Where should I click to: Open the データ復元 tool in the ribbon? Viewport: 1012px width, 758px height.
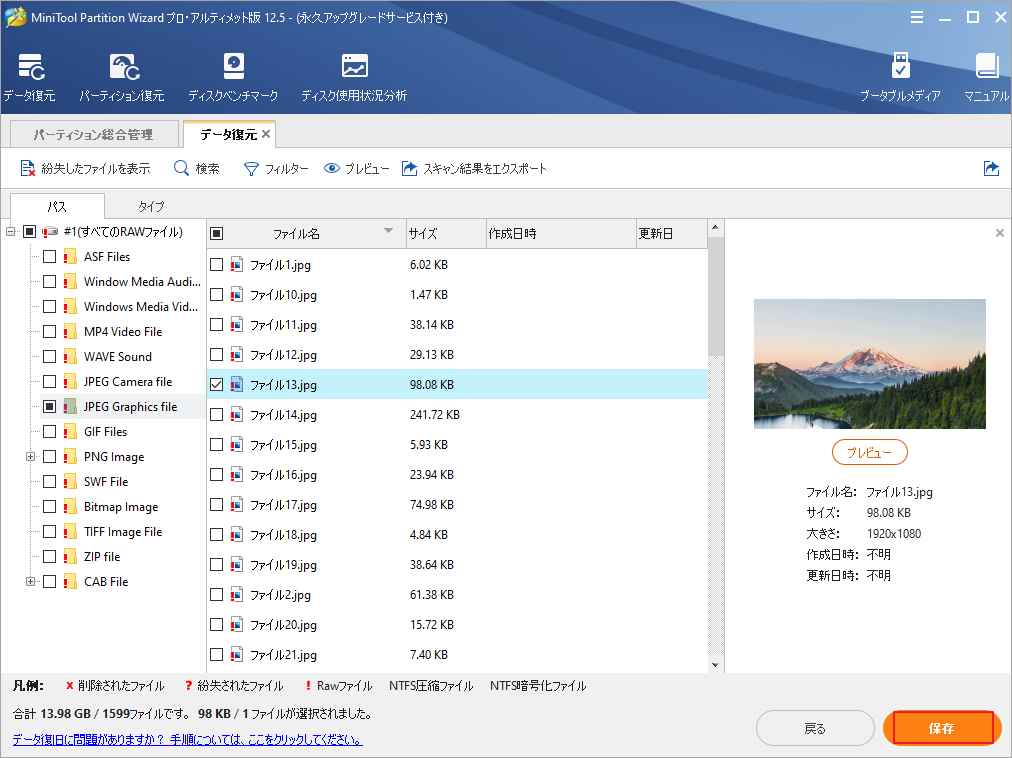[x=29, y=78]
